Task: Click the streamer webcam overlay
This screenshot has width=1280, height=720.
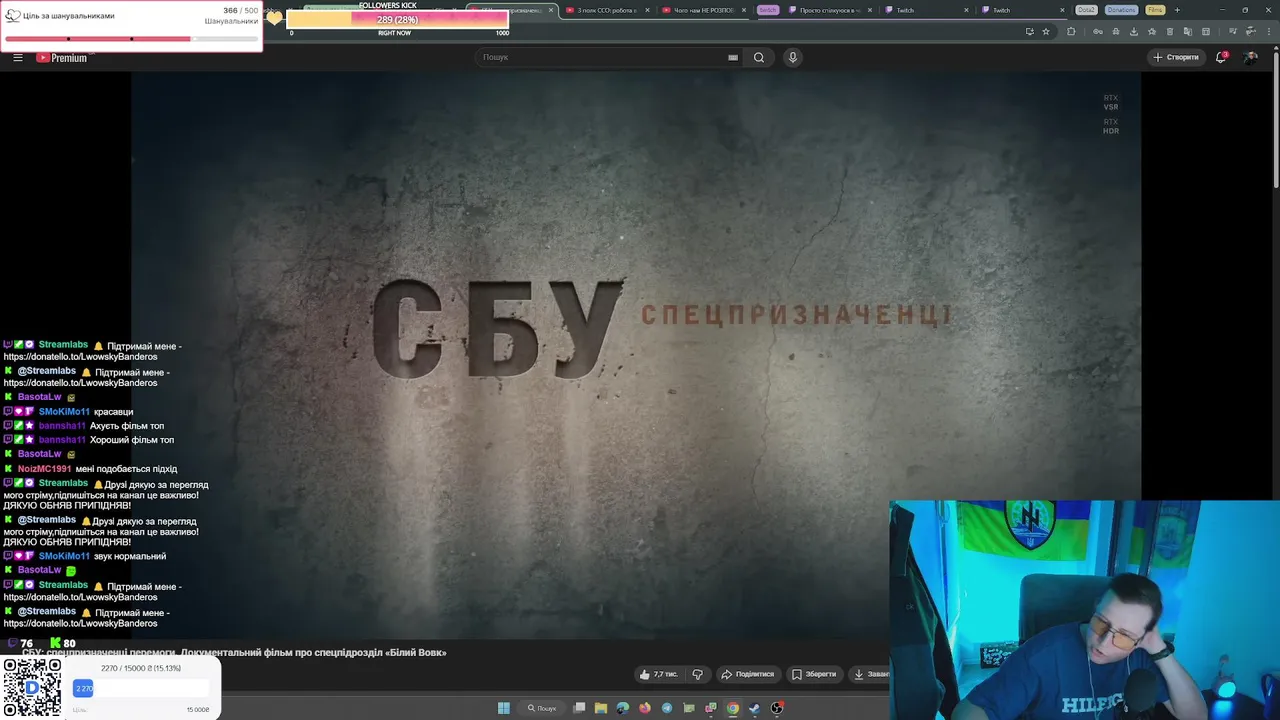Action: (x=1084, y=610)
